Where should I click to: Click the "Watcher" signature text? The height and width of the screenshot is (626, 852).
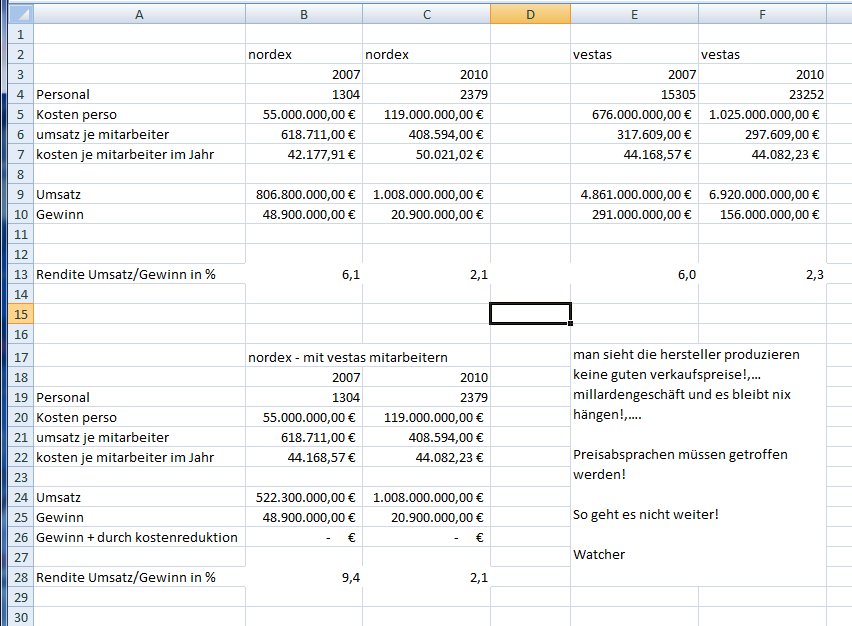tap(599, 554)
